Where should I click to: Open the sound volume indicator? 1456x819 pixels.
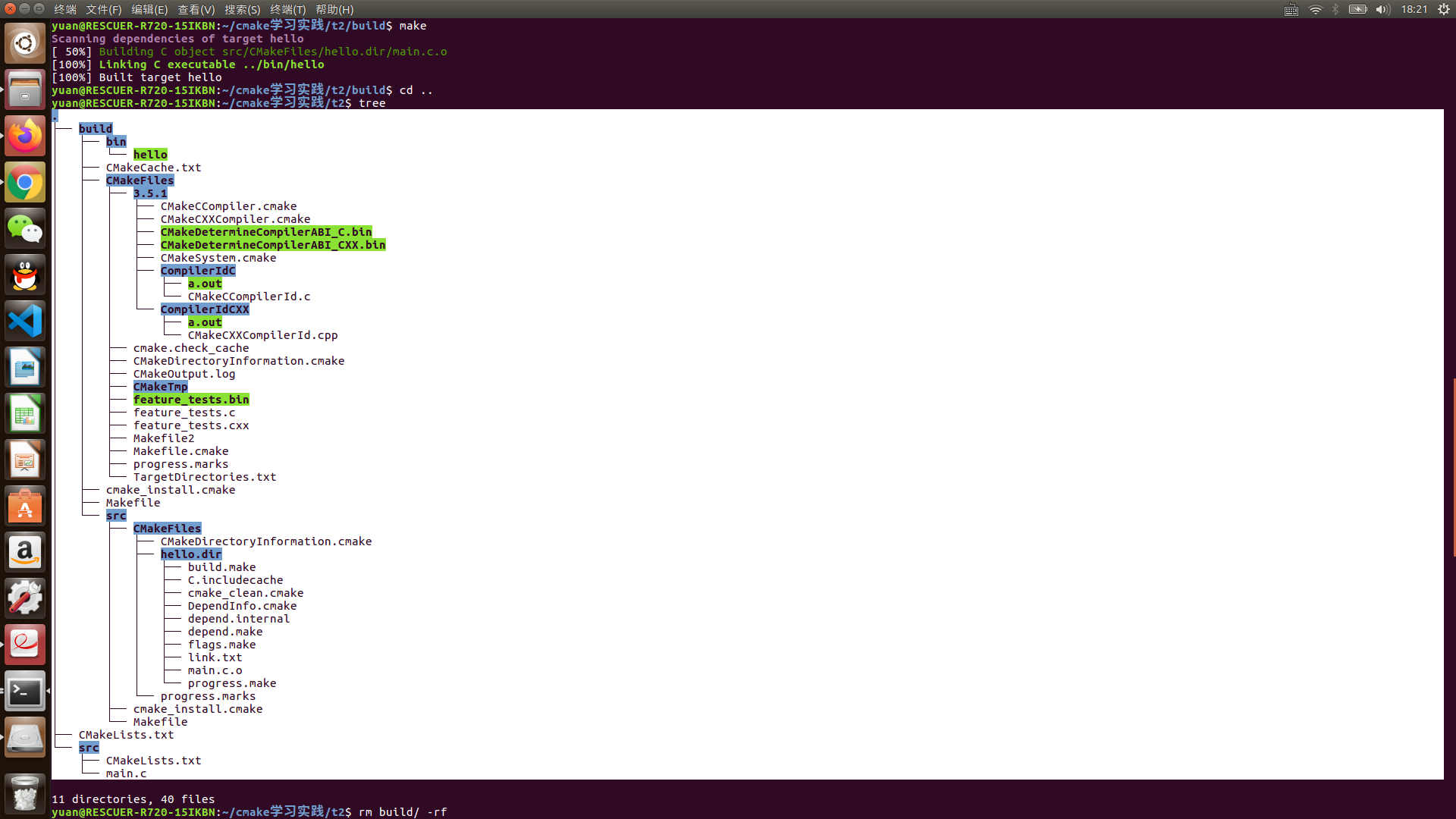click(x=1382, y=9)
